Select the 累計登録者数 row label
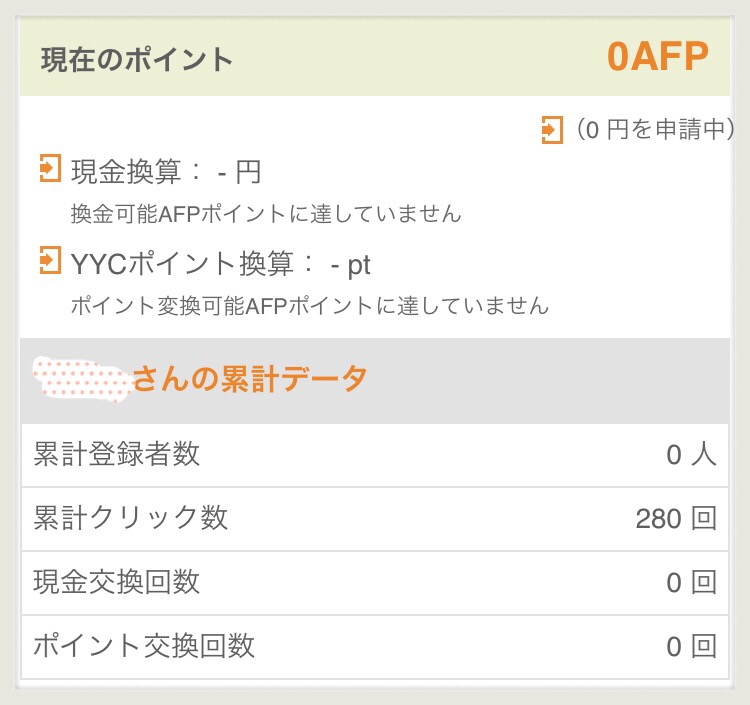This screenshot has height=705, width=750. click(x=117, y=454)
